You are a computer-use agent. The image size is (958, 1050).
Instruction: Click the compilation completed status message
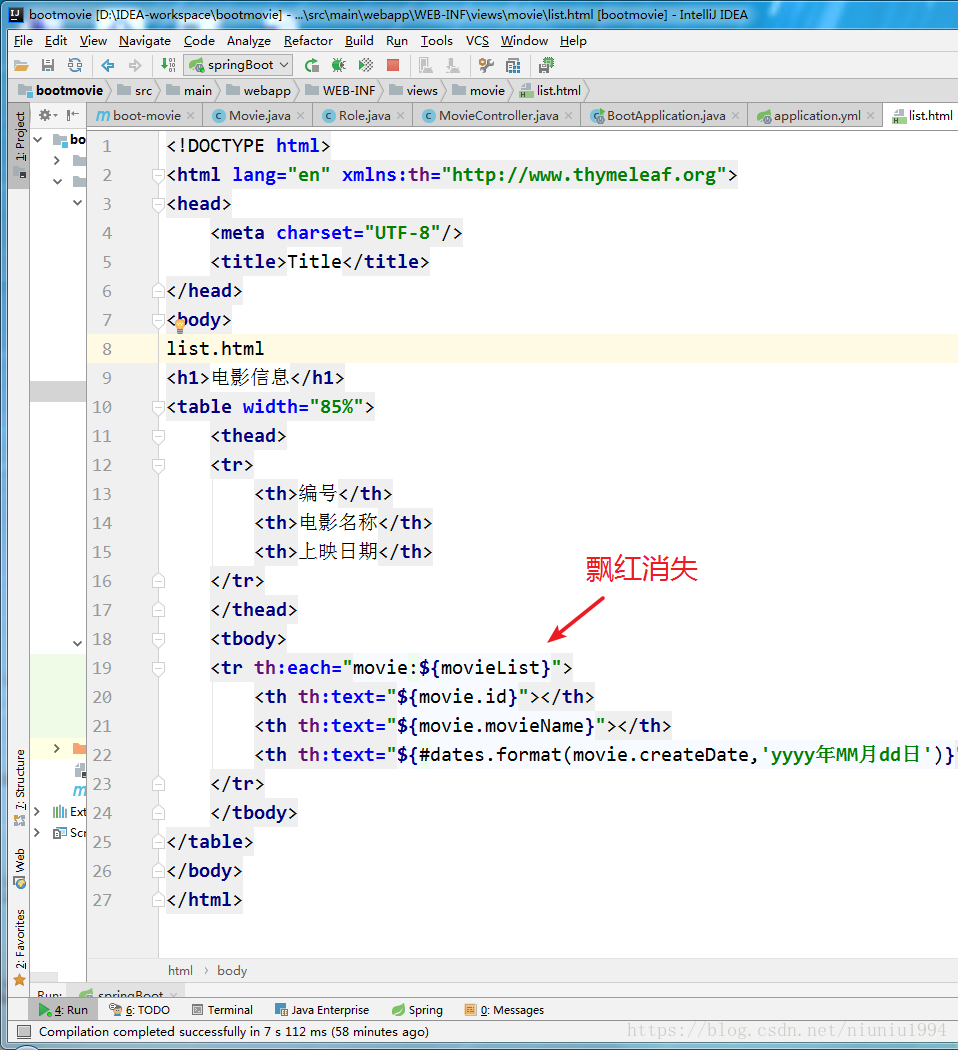coord(234,1031)
